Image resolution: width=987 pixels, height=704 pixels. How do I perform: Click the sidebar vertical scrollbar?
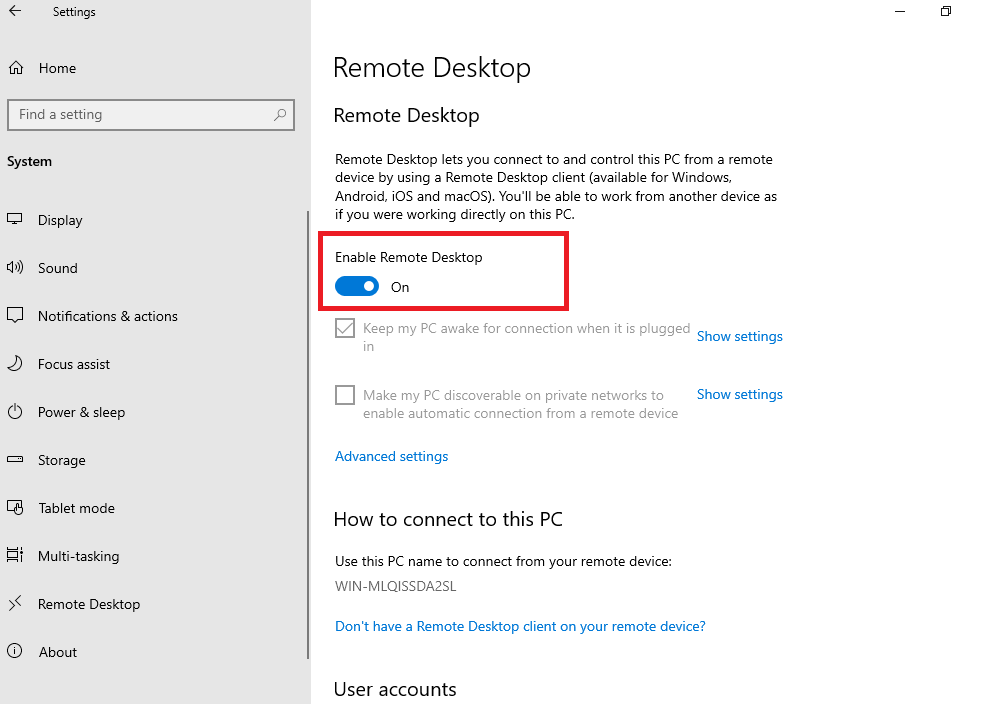tap(308, 434)
